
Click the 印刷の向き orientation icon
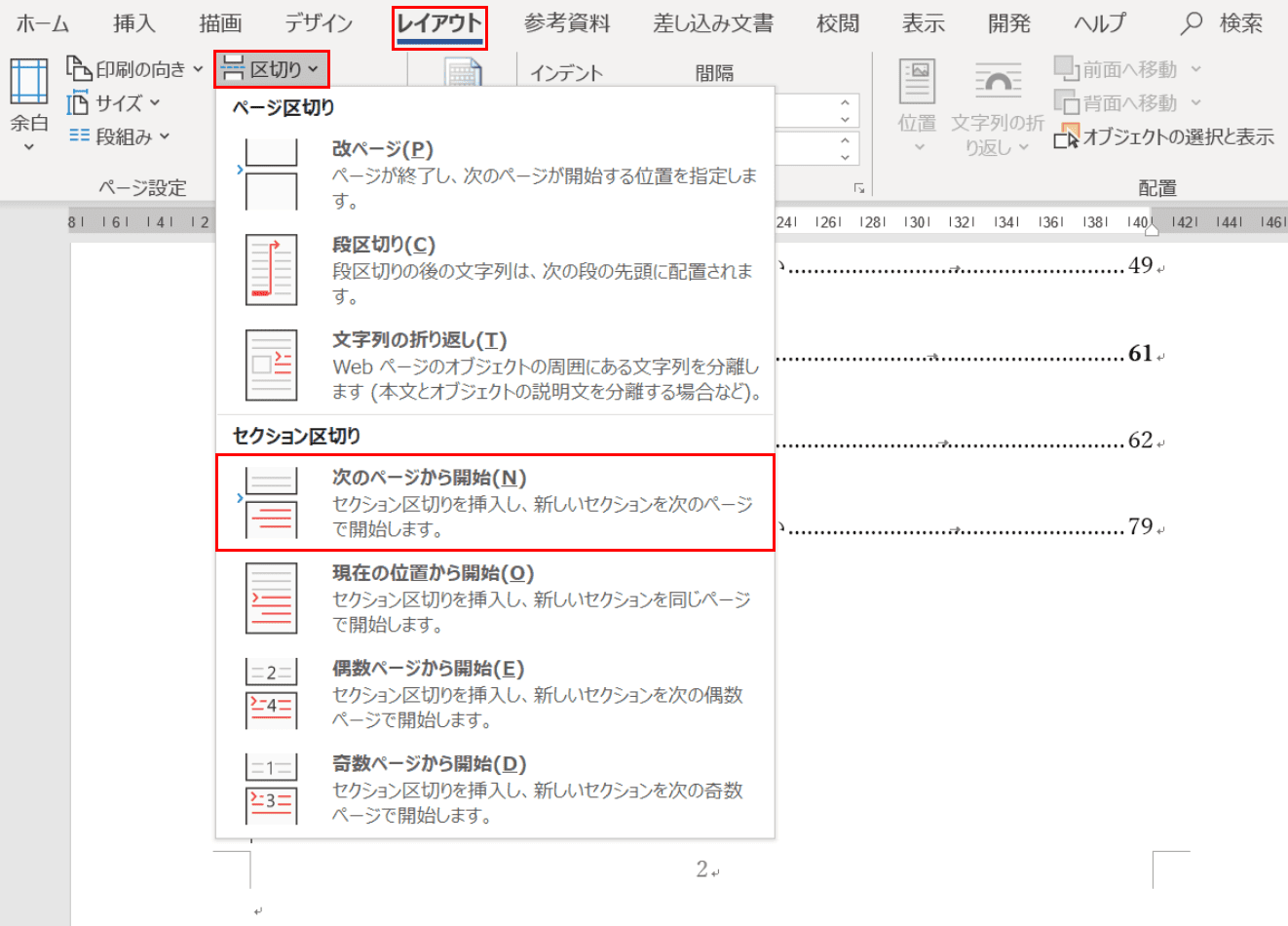pos(79,68)
